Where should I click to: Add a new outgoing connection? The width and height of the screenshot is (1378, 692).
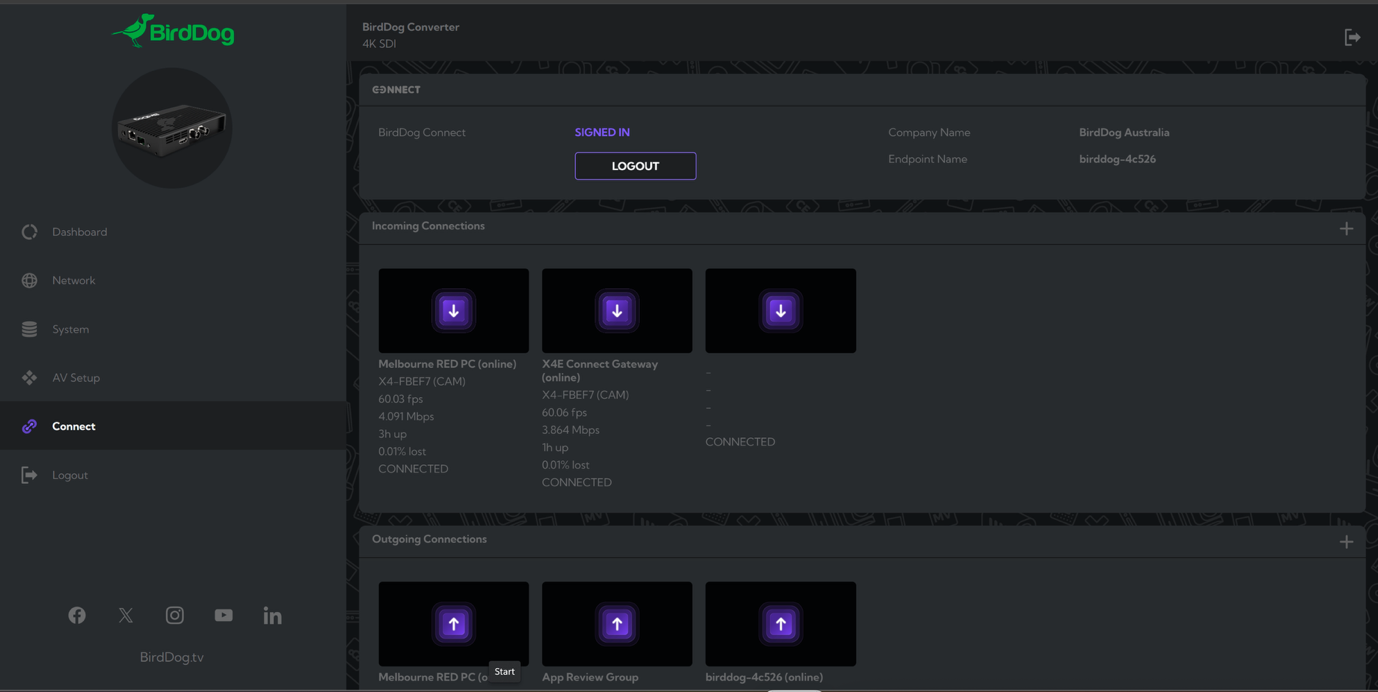pos(1346,542)
